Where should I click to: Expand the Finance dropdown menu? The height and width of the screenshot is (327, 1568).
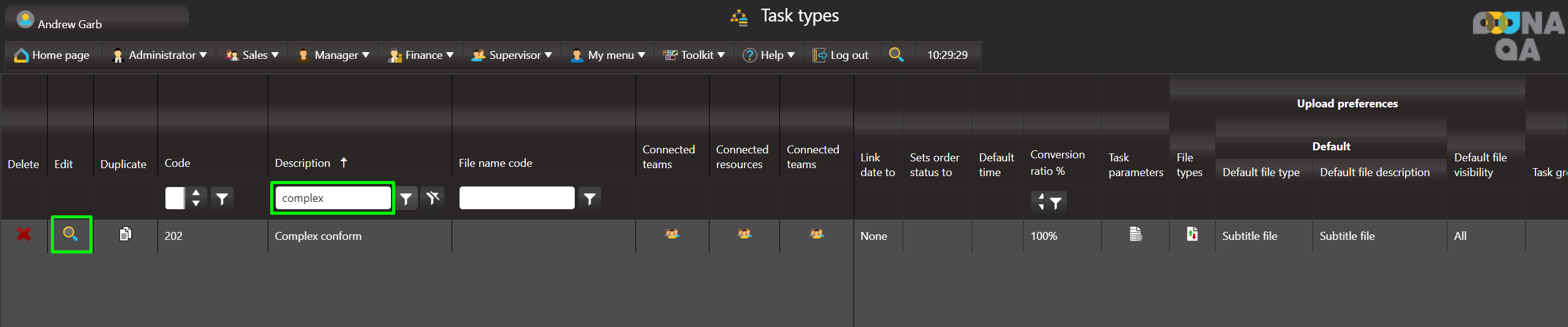tap(422, 55)
